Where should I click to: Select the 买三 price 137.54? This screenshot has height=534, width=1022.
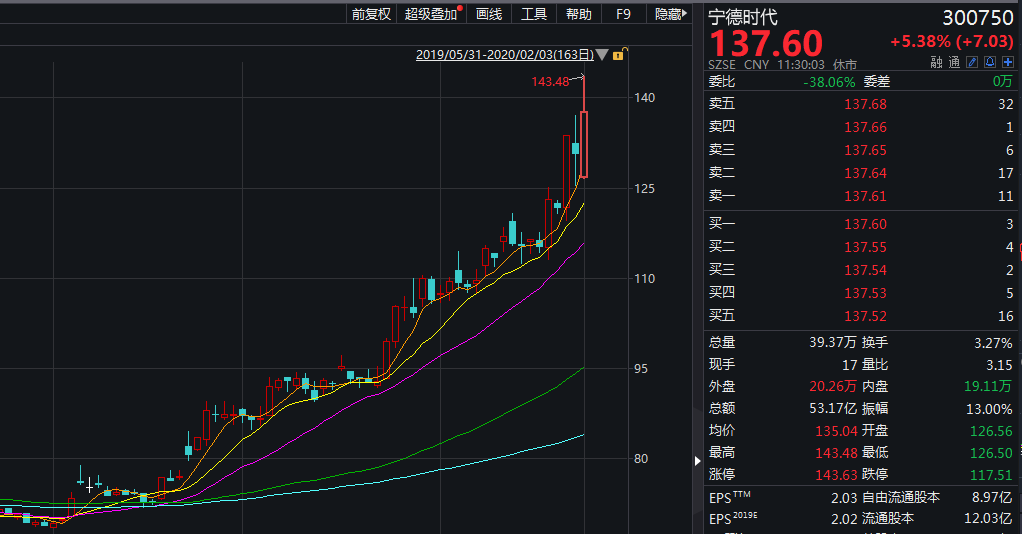click(866, 270)
